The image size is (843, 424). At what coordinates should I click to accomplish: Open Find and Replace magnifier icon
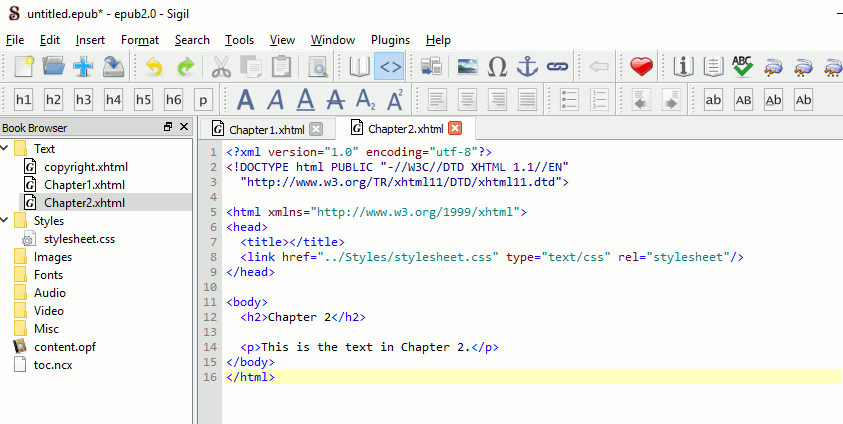[318, 67]
